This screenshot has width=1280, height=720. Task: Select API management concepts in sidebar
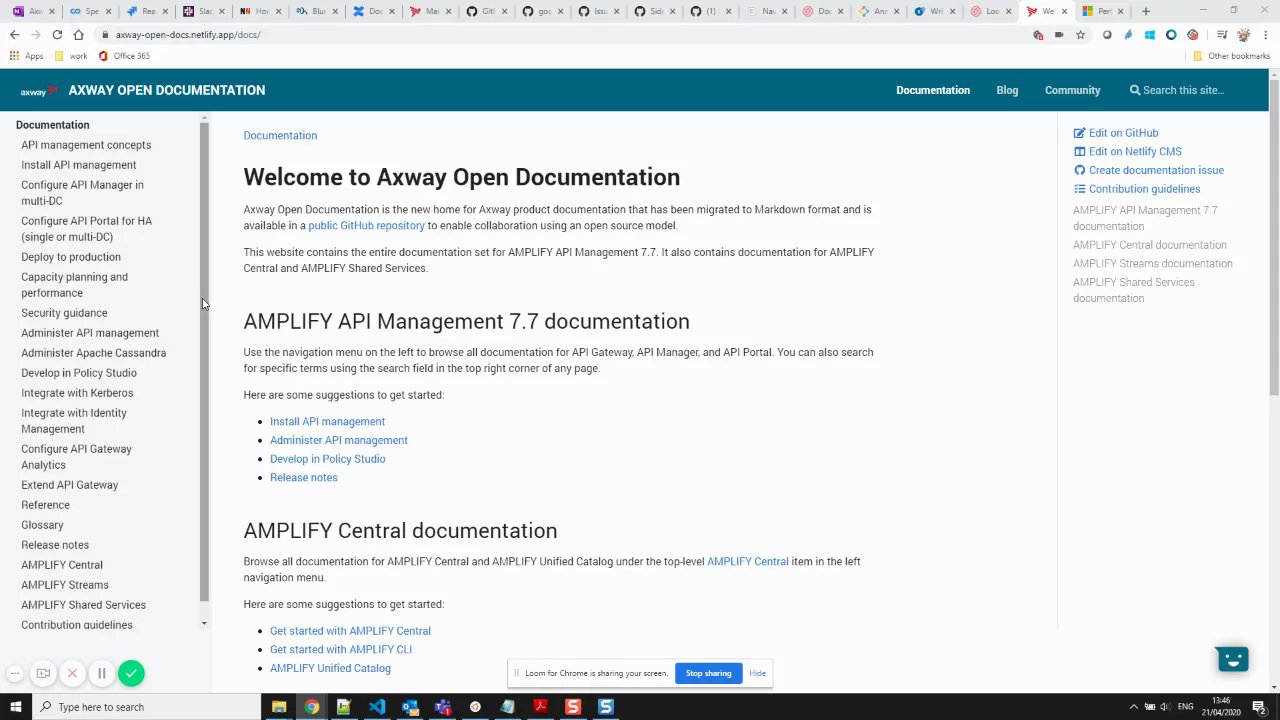pos(86,145)
